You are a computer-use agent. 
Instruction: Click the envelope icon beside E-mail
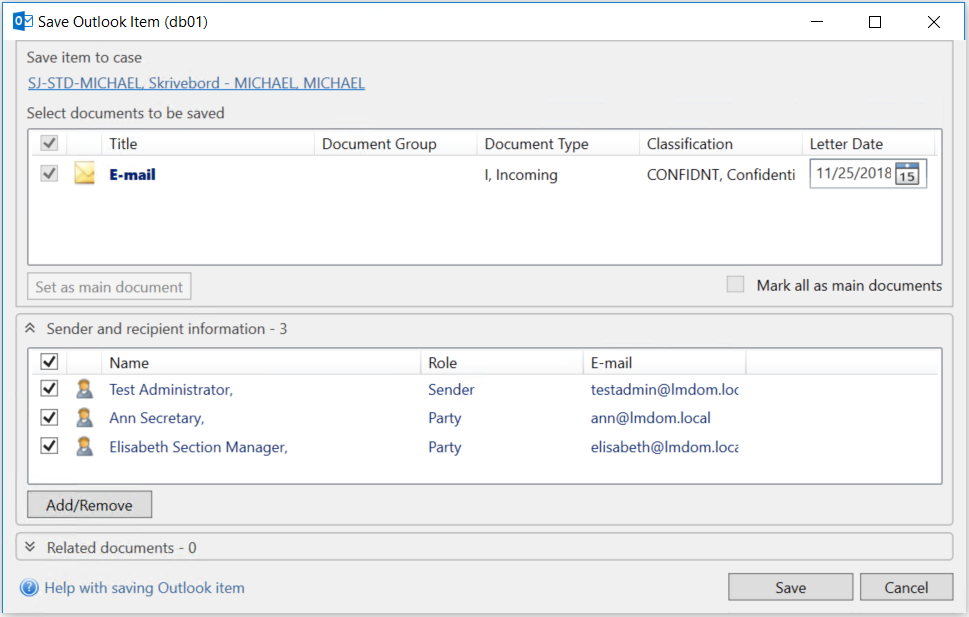(x=85, y=175)
